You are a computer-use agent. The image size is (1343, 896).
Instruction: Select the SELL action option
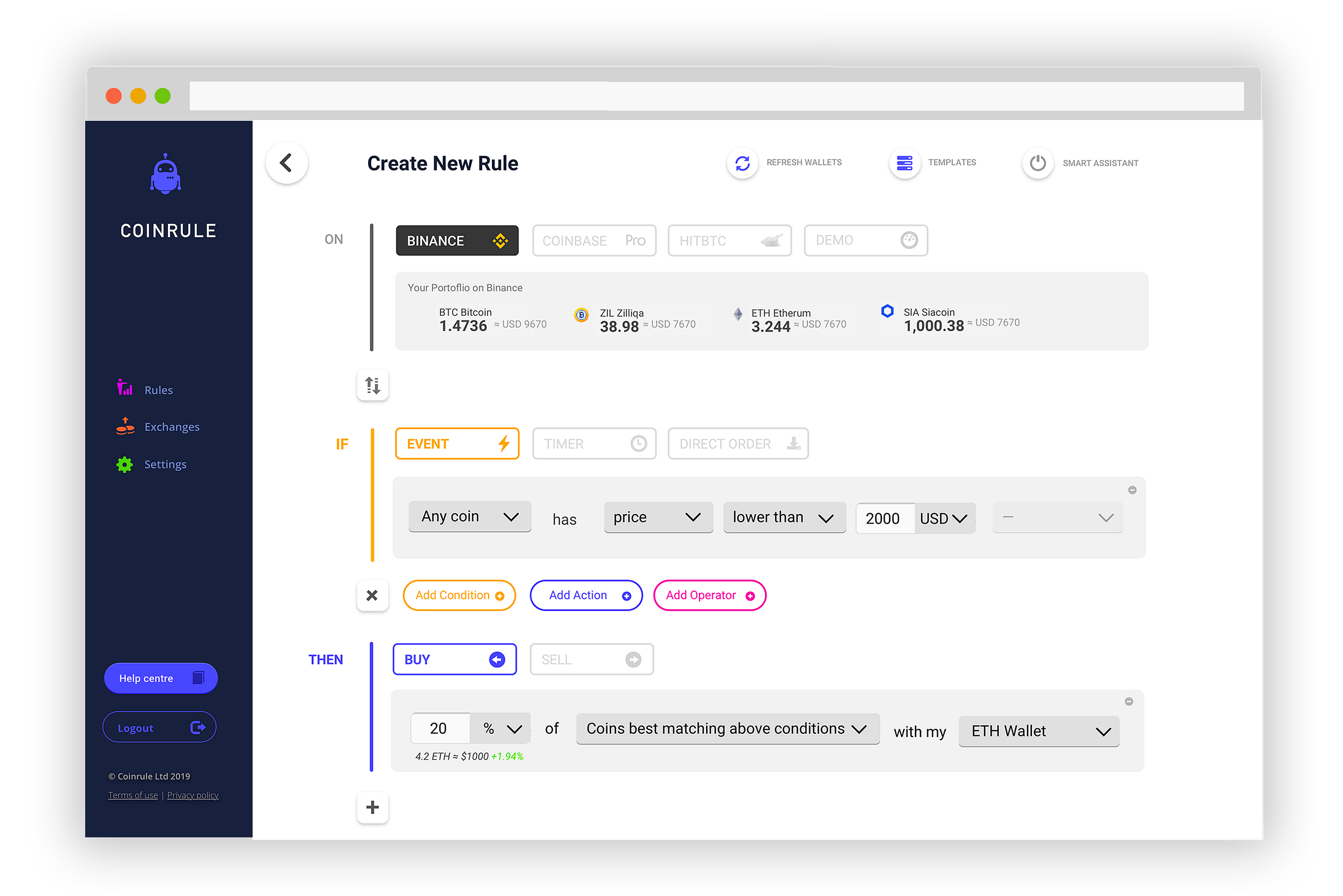[591, 659]
